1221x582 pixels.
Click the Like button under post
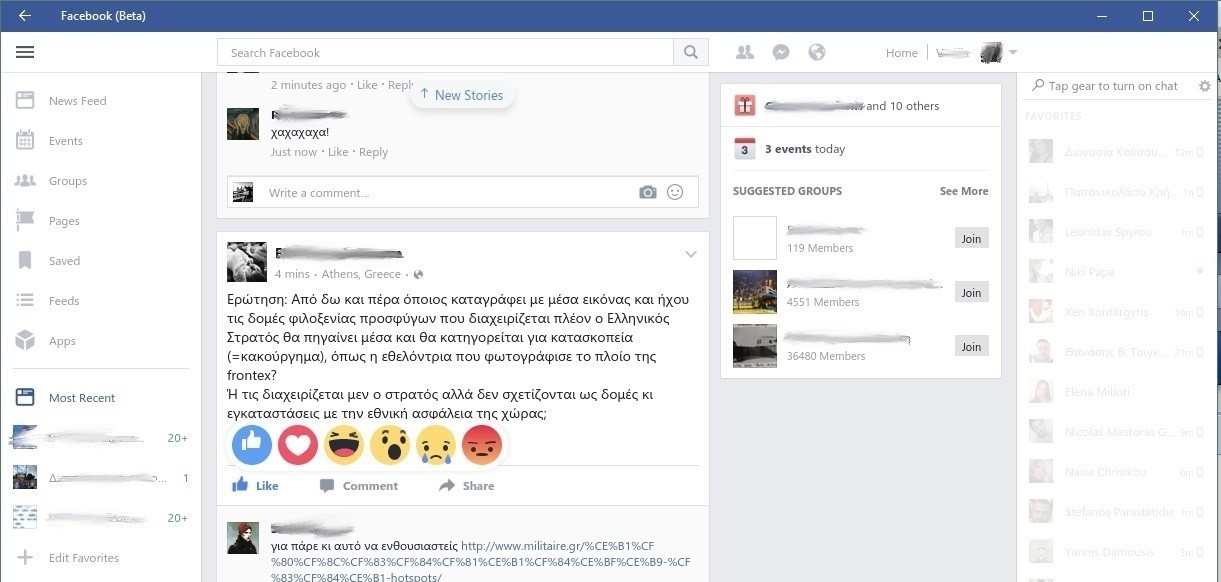[256, 486]
